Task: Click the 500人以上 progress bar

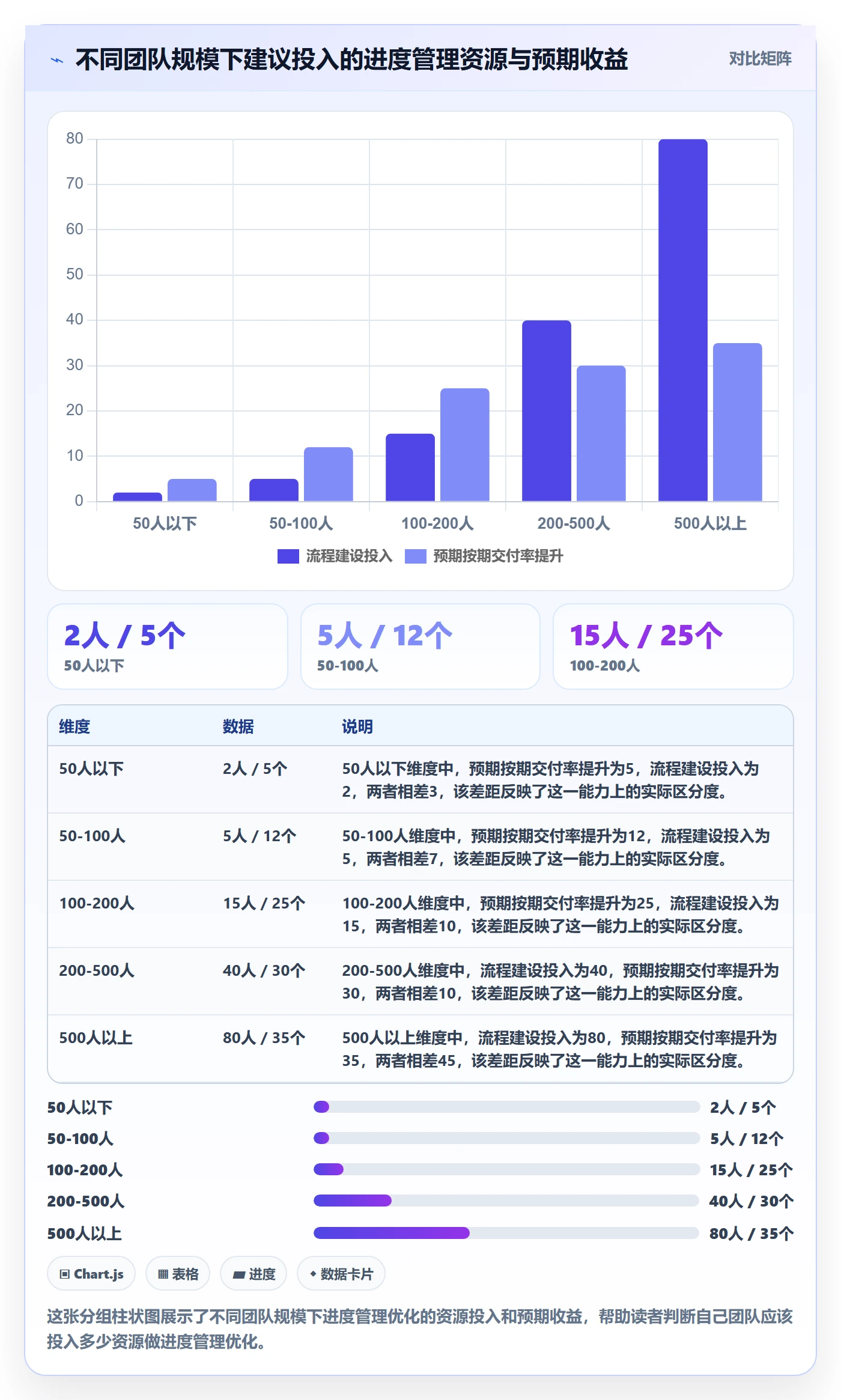Action: tap(506, 1233)
